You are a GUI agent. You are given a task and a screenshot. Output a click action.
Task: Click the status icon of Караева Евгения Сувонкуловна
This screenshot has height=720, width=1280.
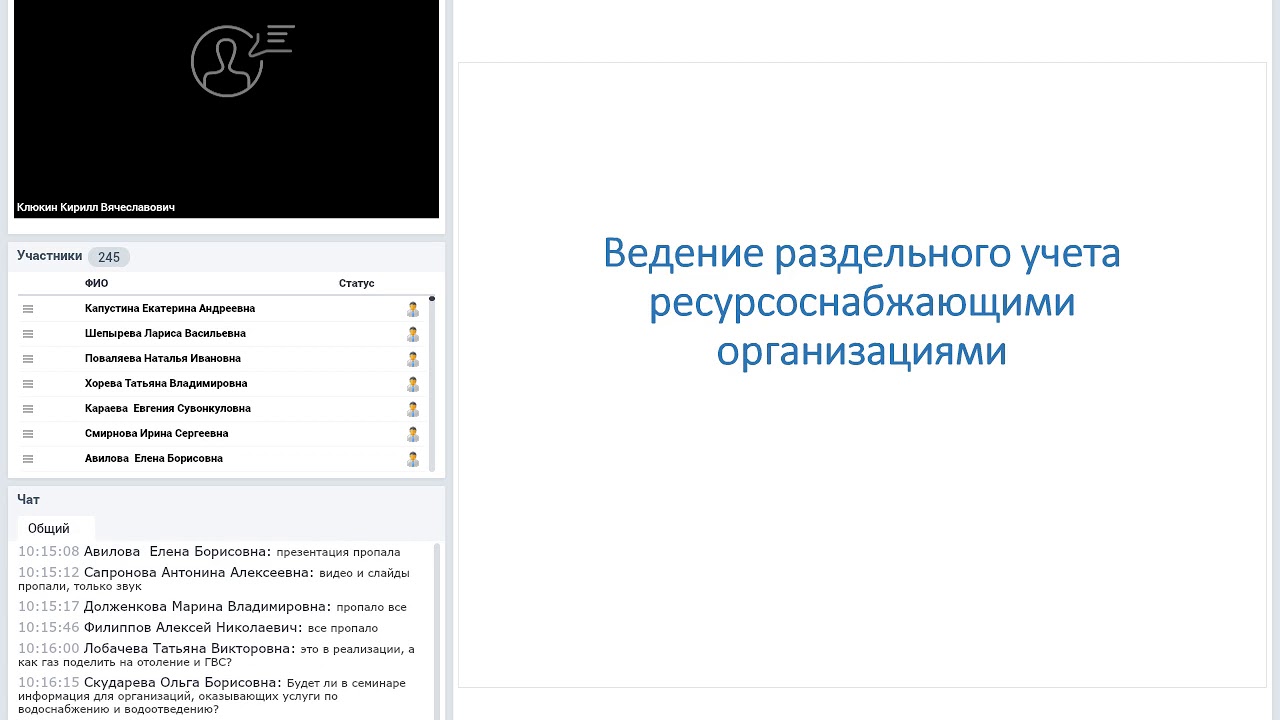(x=412, y=409)
